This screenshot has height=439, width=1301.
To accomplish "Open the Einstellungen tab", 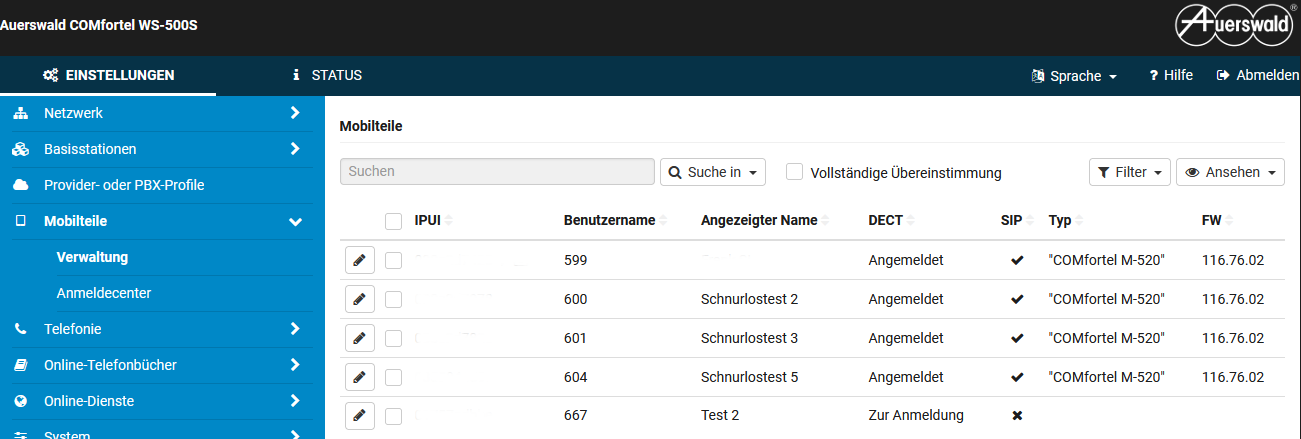I will click(108, 75).
